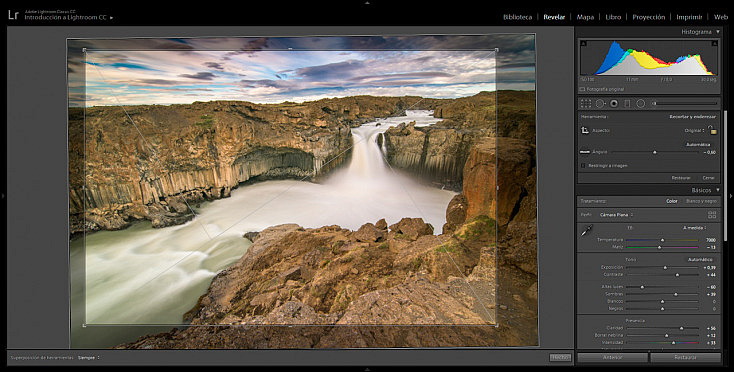Collapse the Histograma panel
This screenshot has height=372, width=734.
pos(718,32)
